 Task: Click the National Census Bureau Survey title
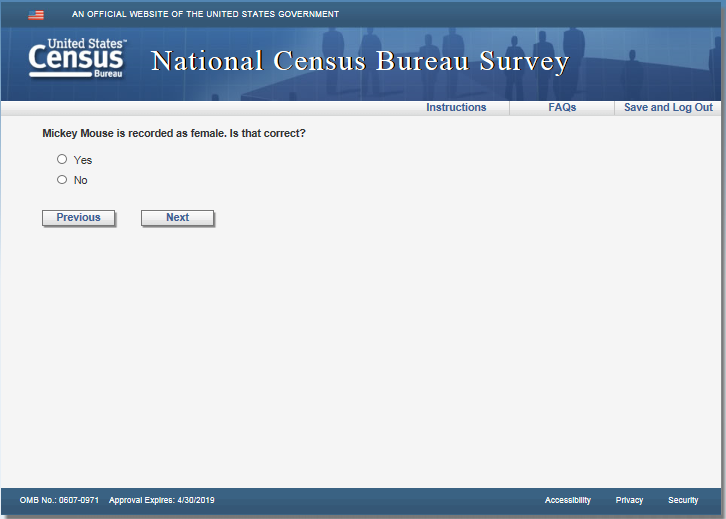[x=360, y=61]
